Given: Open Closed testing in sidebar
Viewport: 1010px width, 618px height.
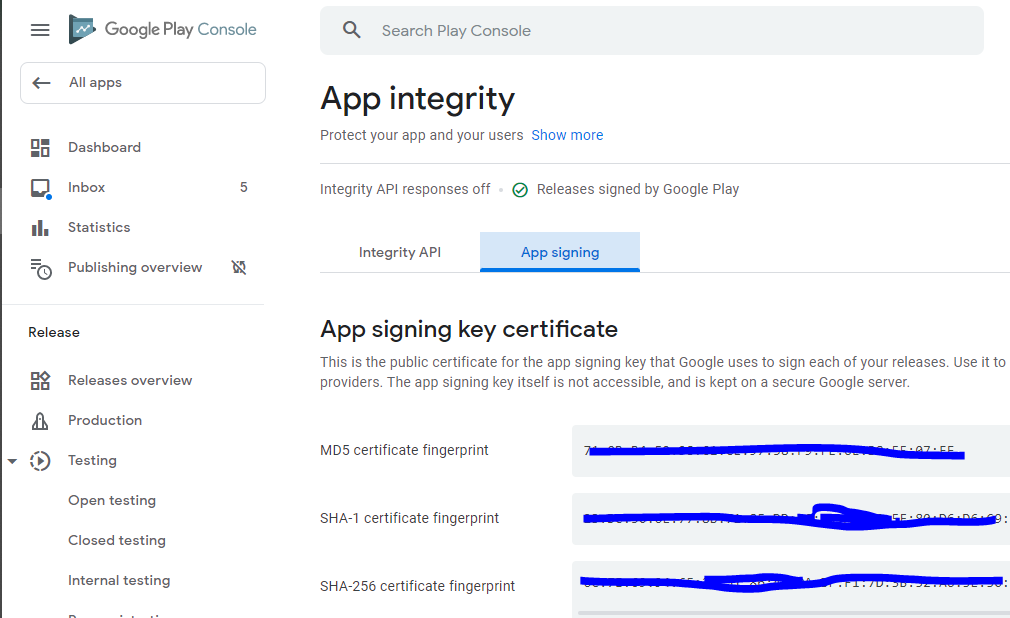Looking at the screenshot, I should [117, 541].
